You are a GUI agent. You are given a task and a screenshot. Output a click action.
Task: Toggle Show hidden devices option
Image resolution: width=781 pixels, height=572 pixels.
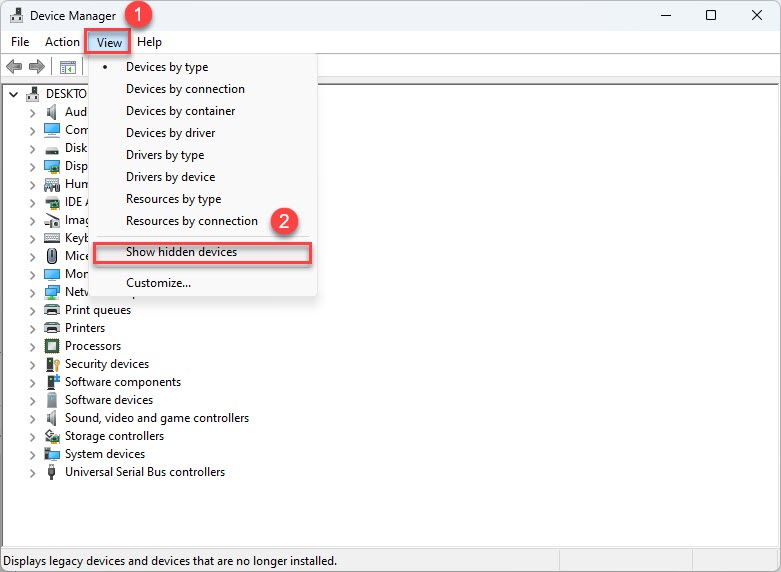181,252
